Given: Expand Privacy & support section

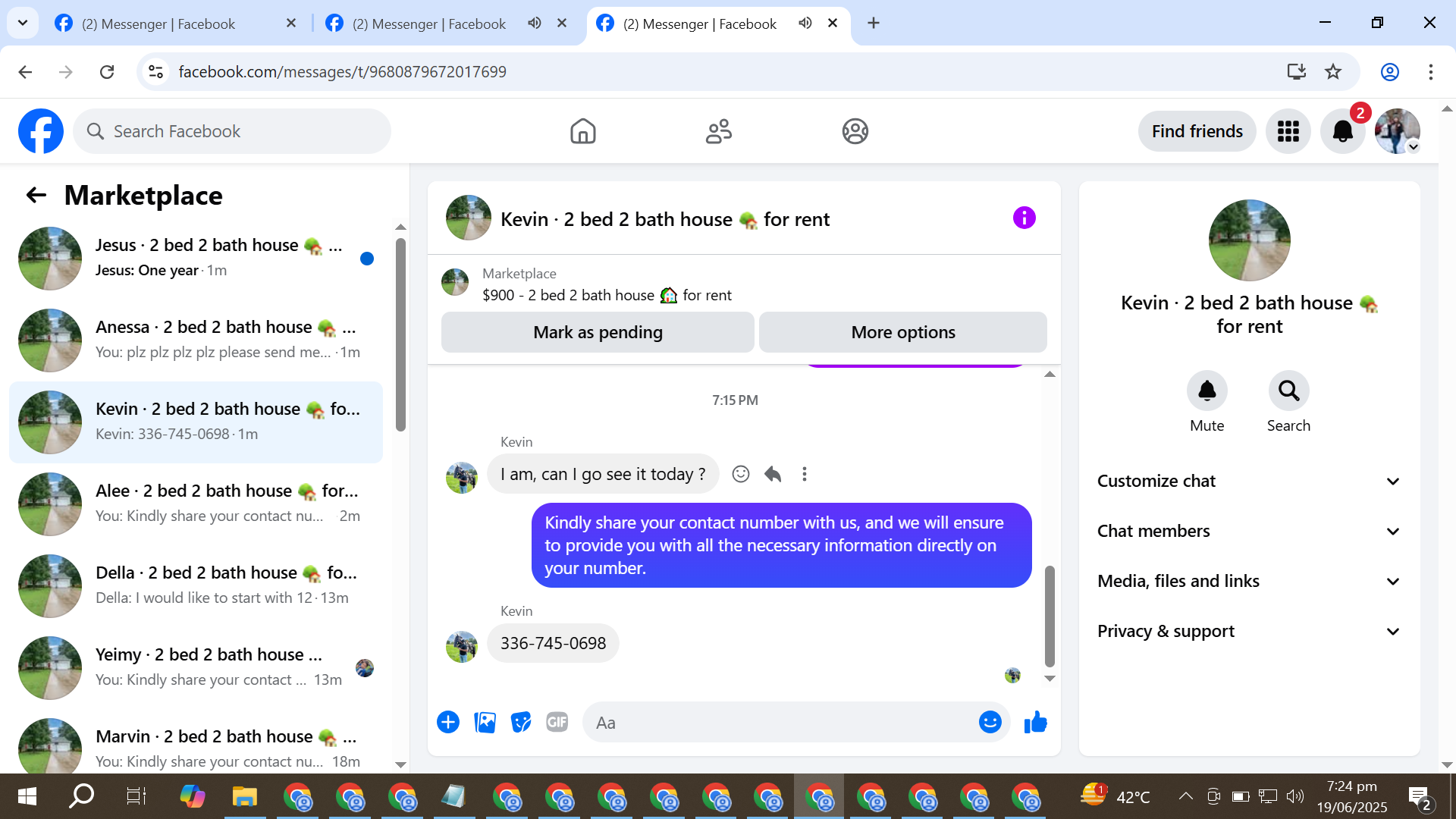Looking at the screenshot, I should point(1249,631).
